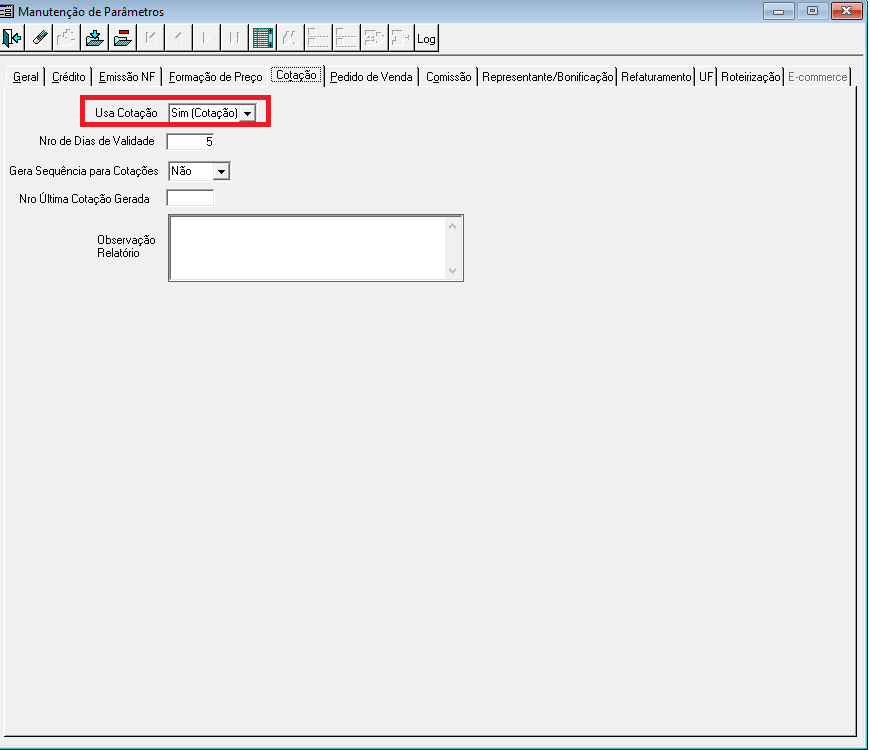Click the Observação scrollbar down arrow
Screen dimensions: 870x750
(452, 270)
